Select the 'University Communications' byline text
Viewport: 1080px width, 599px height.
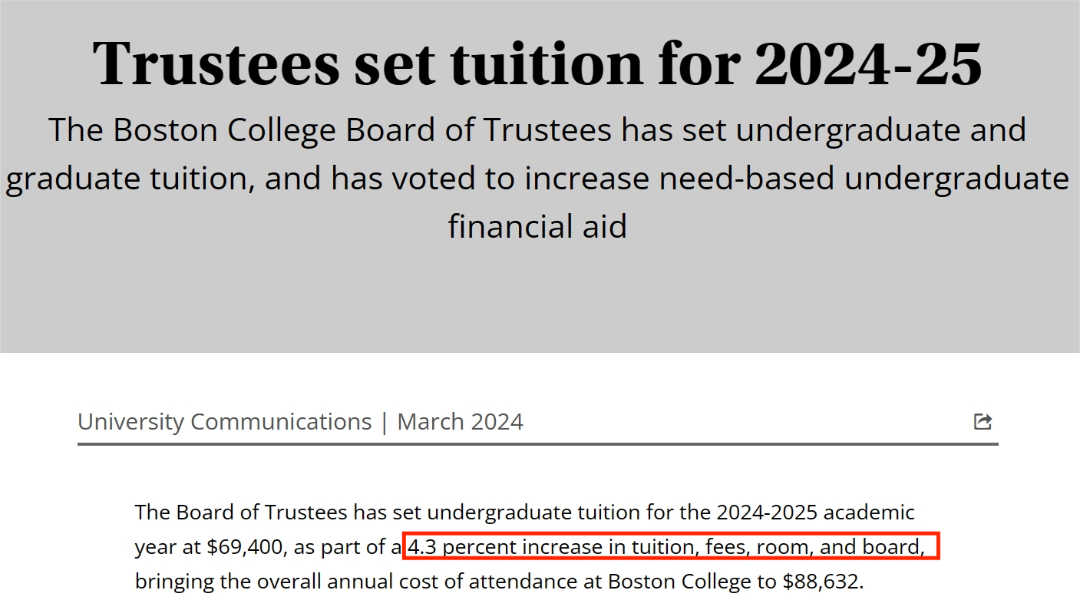click(225, 421)
